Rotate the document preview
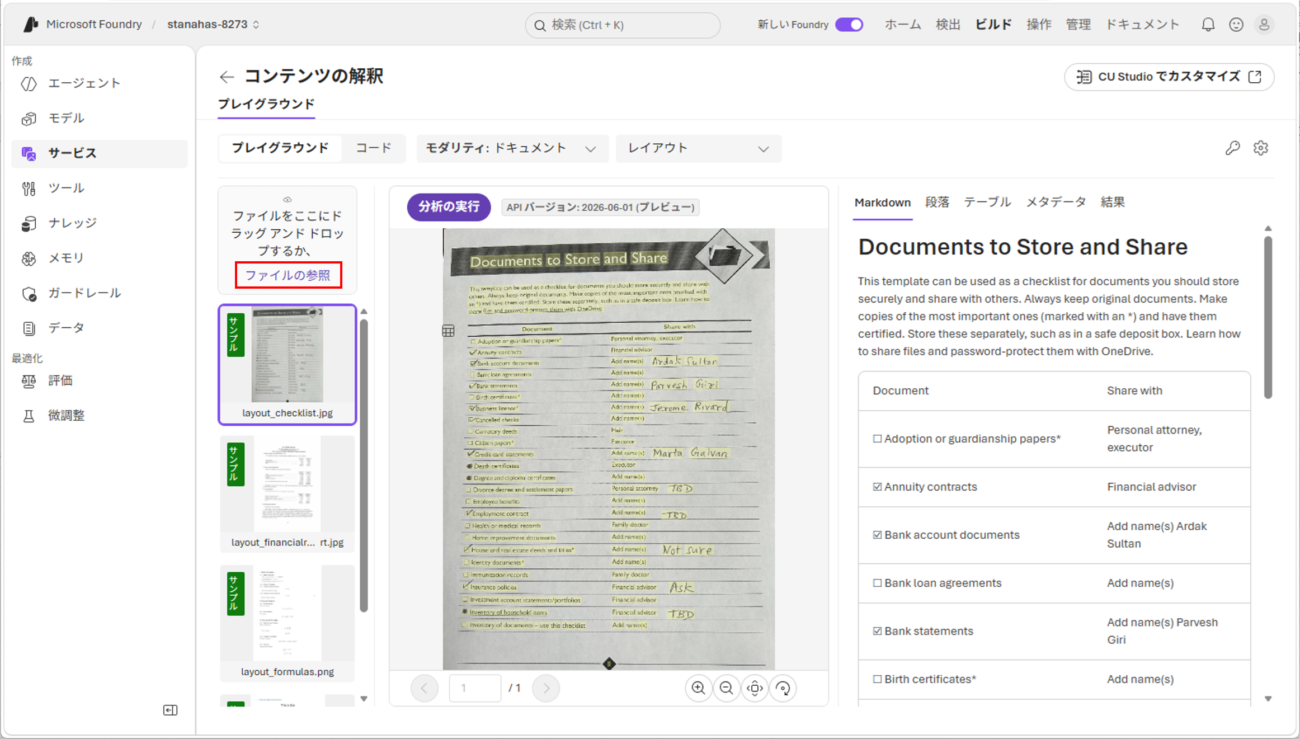1300x739 pixels. pos(783,688)
